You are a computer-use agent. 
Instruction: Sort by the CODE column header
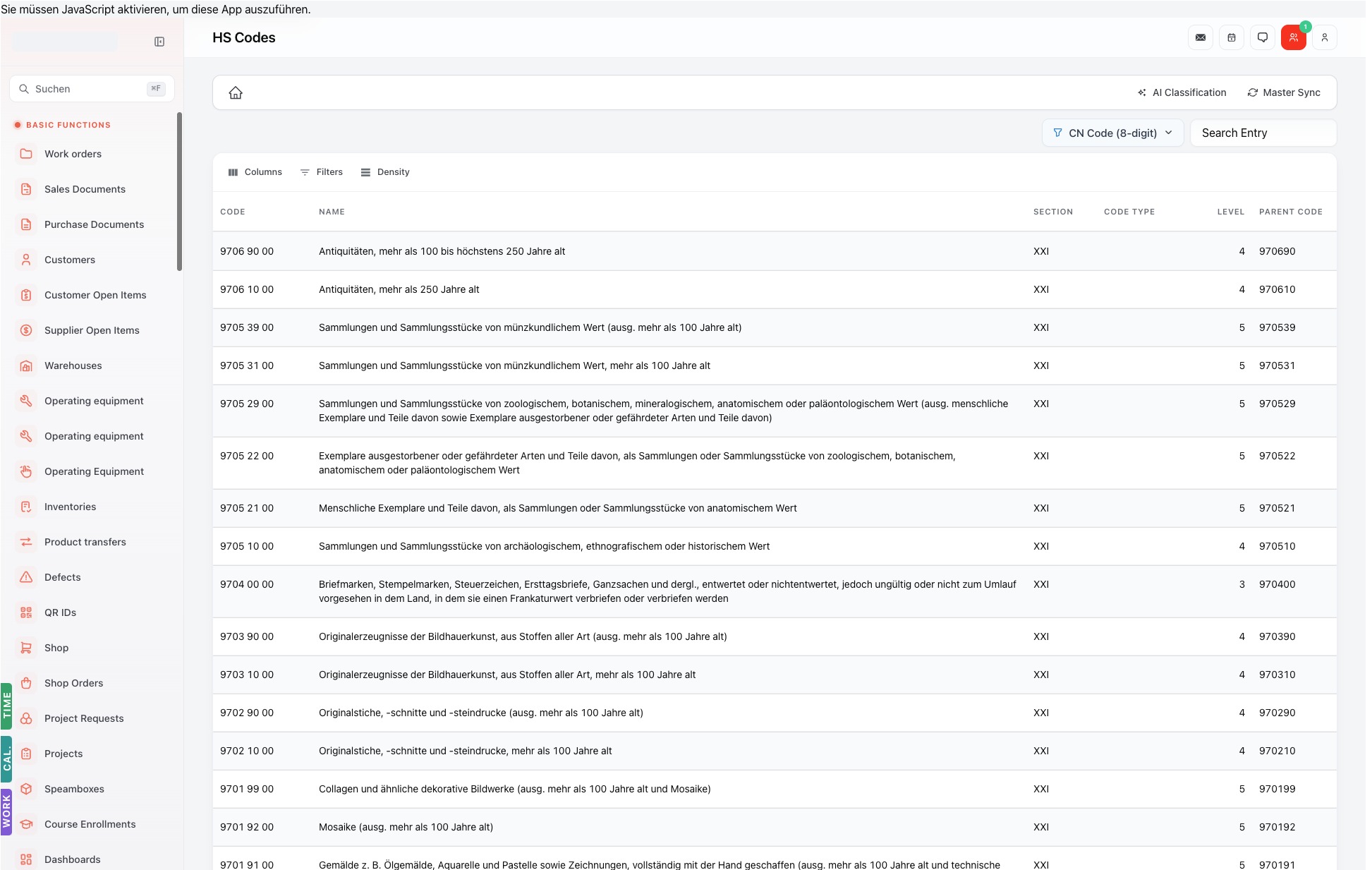pos(233,212)
